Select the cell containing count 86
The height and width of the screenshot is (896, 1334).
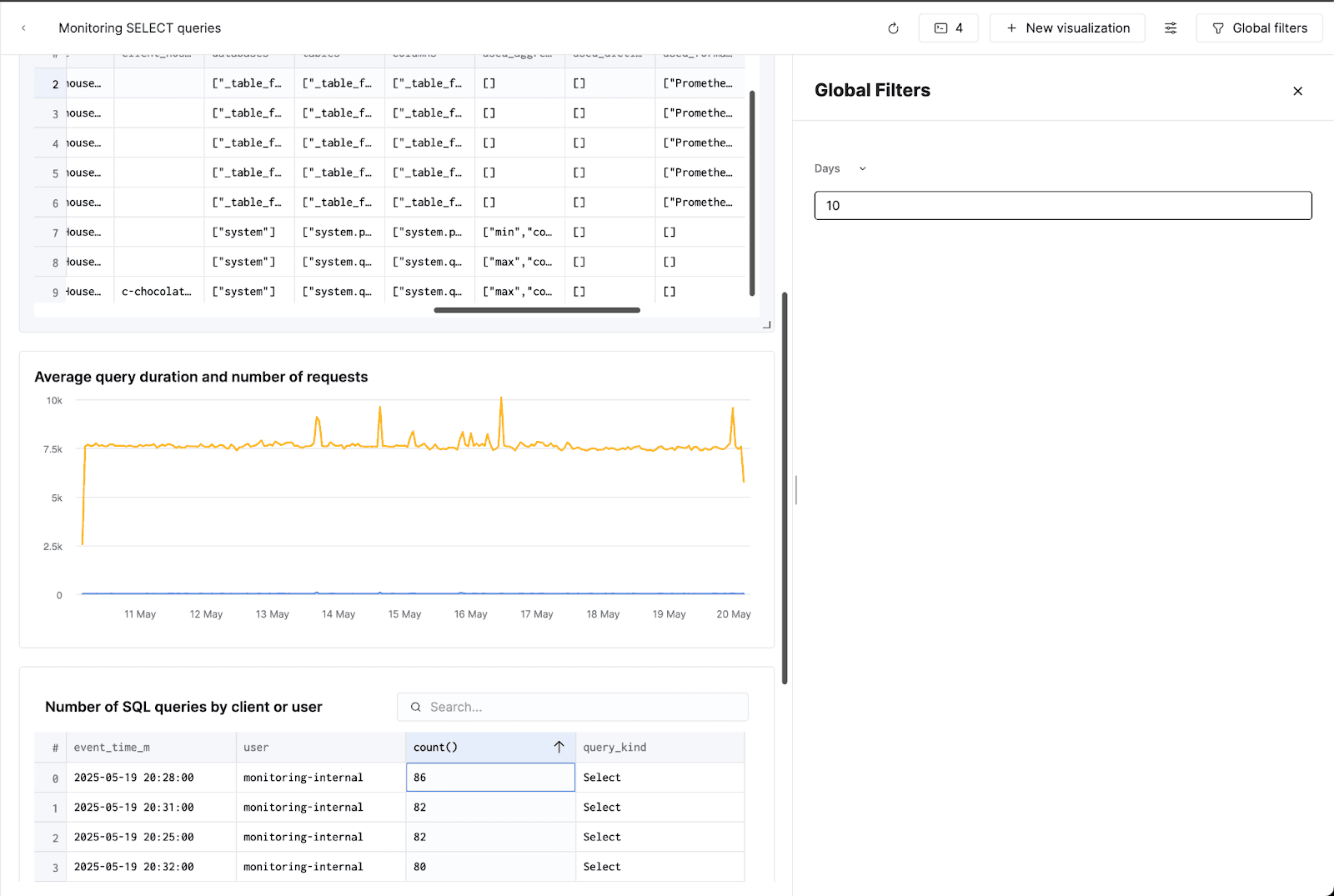[490, 778]
